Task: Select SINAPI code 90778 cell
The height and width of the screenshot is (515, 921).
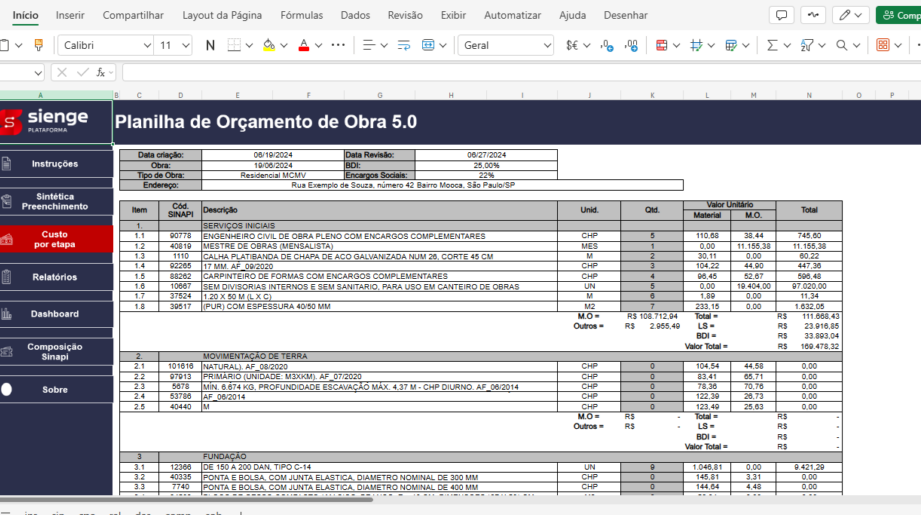Action: pos(180,236)
